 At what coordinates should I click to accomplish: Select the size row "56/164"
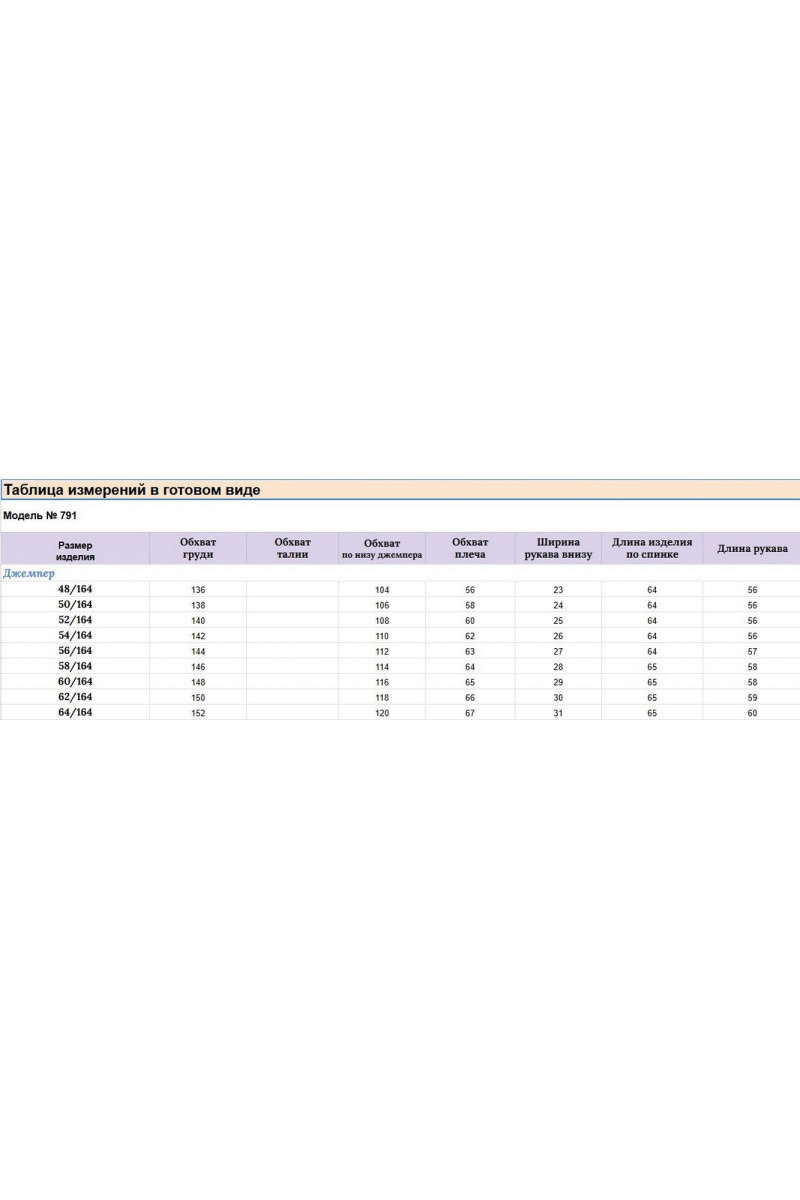tap(400, 651)
